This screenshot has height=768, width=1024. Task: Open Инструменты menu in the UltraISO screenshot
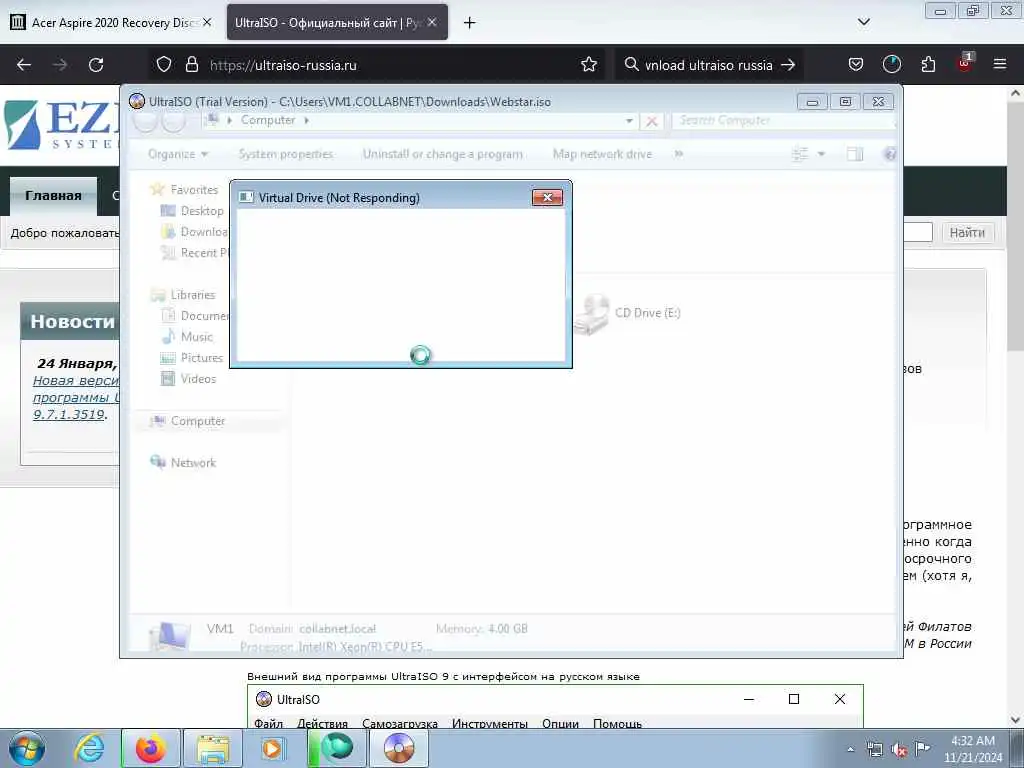490,724
